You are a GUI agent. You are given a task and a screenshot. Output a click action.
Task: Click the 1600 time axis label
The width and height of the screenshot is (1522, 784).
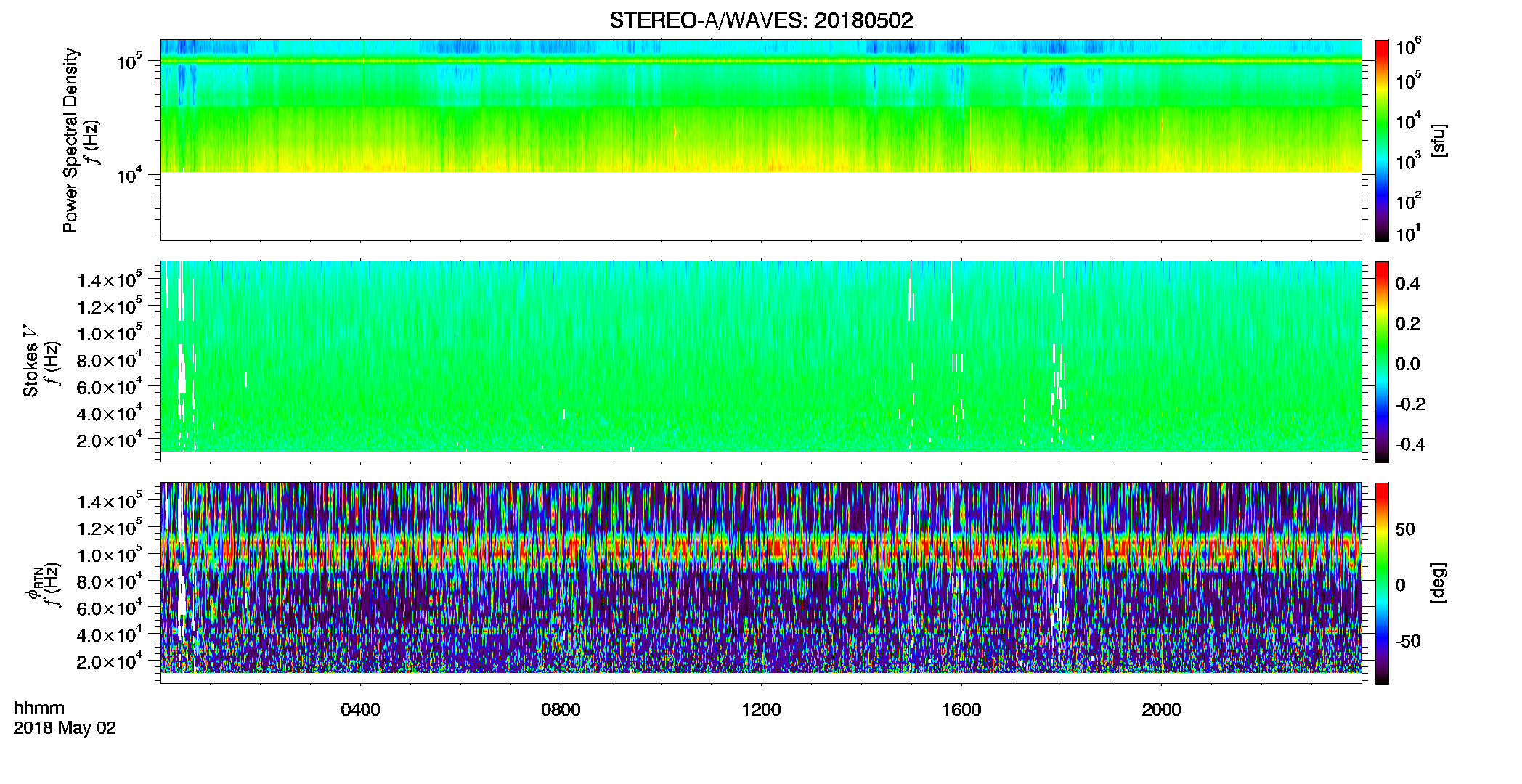click(x=961, y=710)
